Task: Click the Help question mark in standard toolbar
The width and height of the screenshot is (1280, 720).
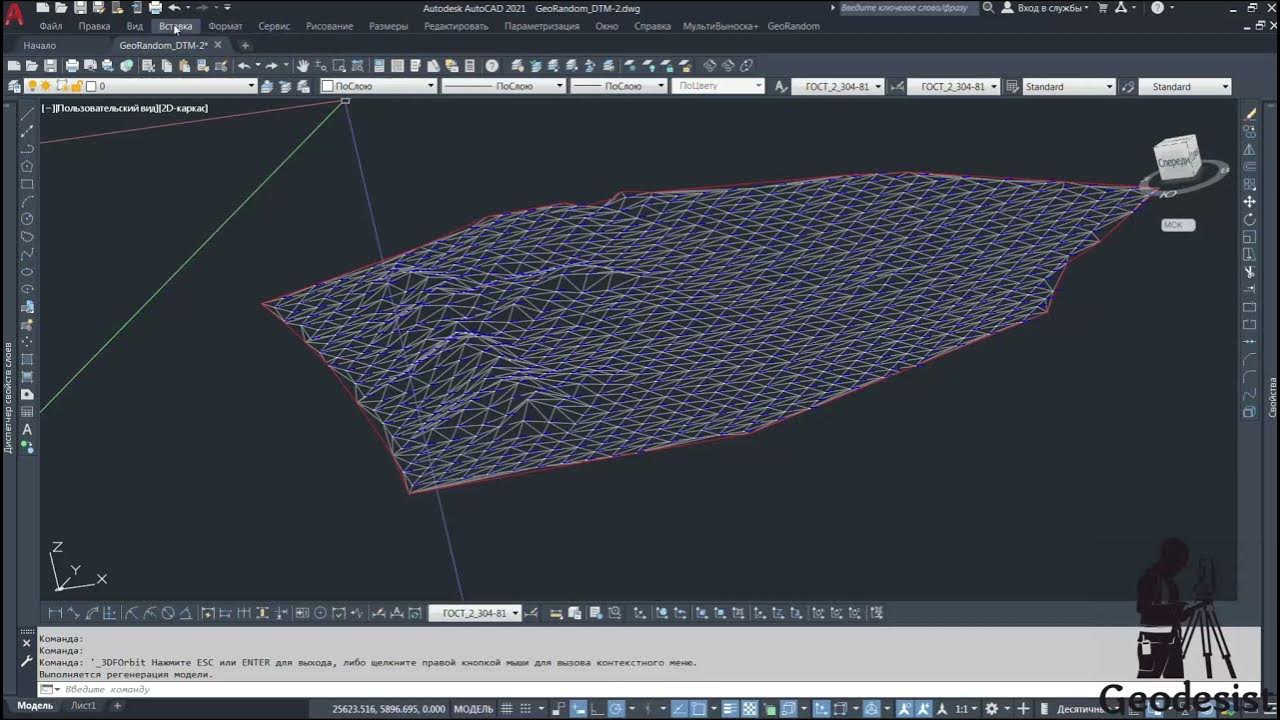Action: (492, 66)
